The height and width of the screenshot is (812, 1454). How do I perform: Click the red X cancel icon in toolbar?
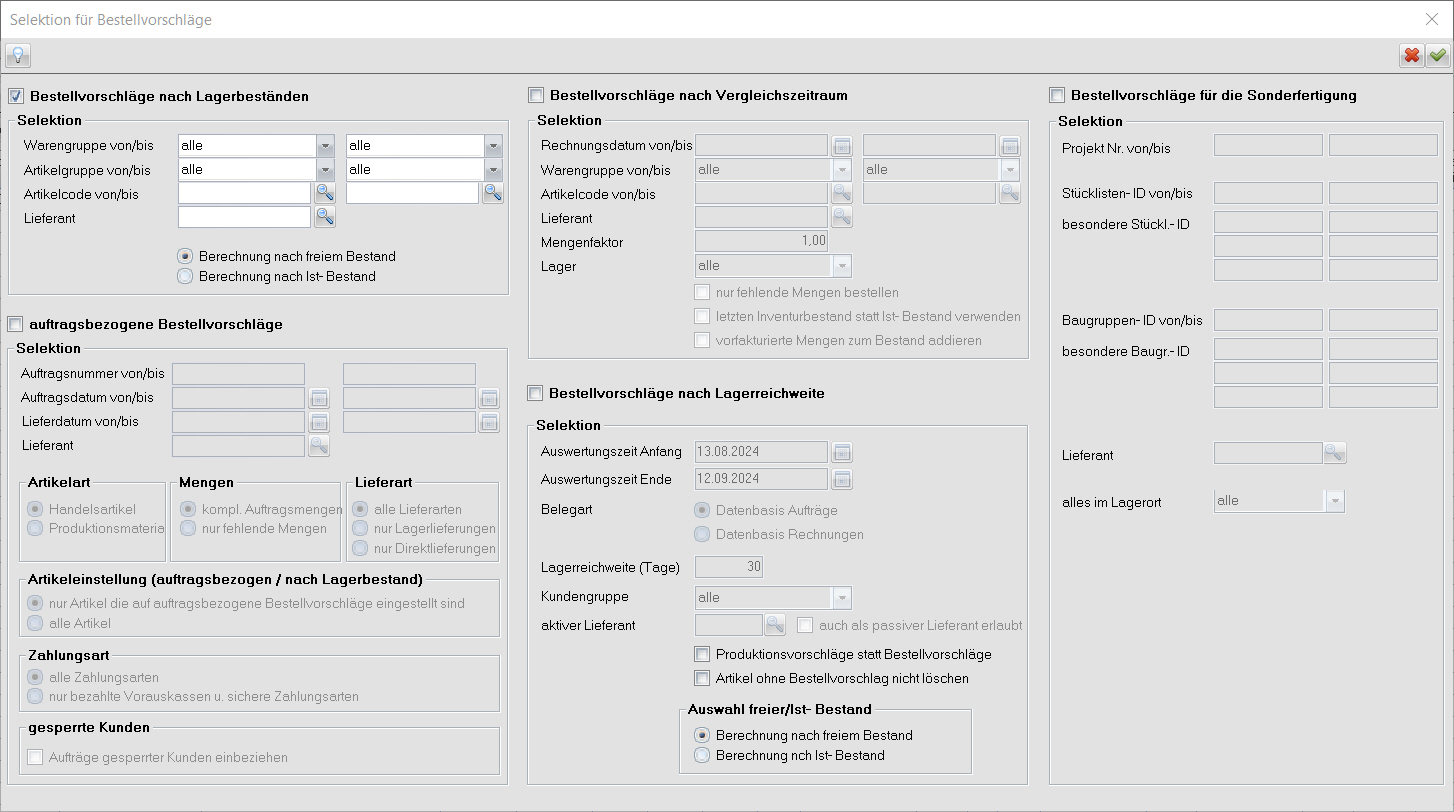tap(1411, 56)
